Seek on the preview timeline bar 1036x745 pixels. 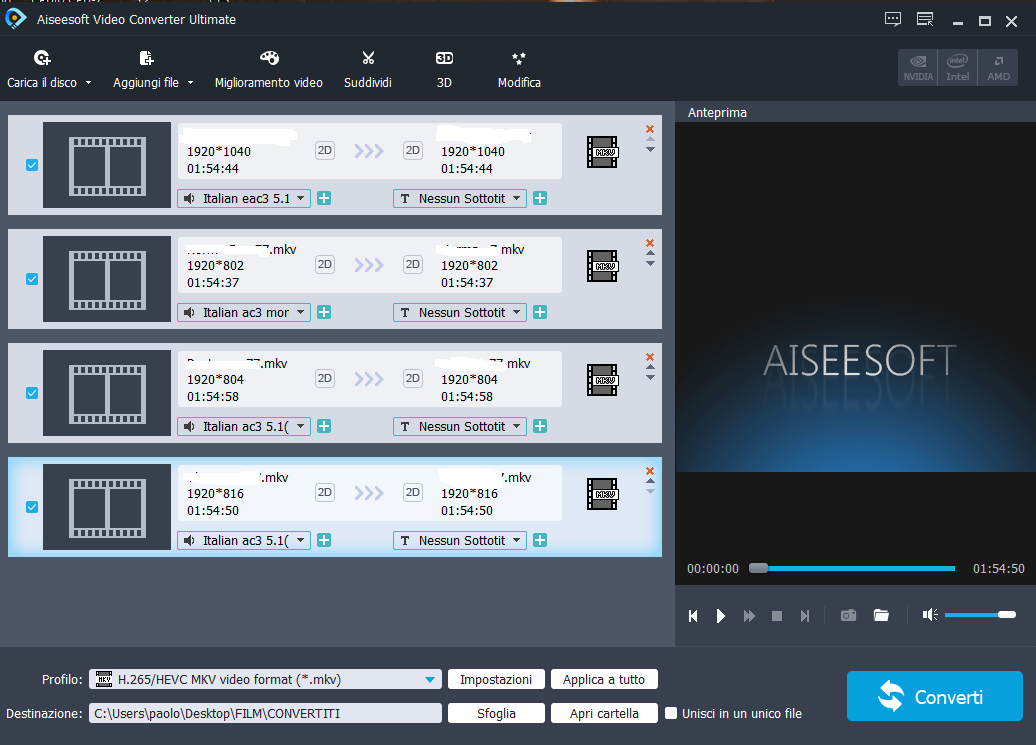coord(852,568)
